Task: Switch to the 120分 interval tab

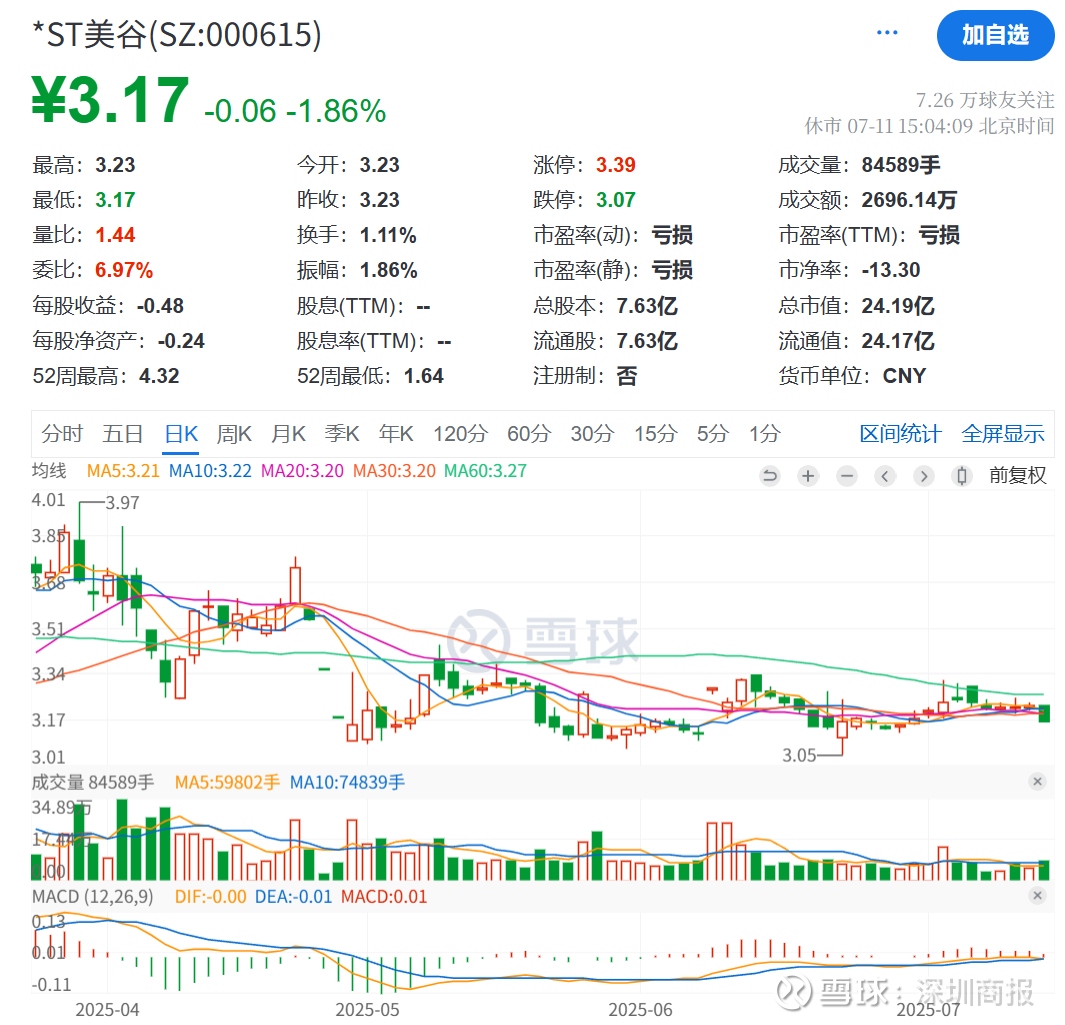Action: (x=461, y=433)
